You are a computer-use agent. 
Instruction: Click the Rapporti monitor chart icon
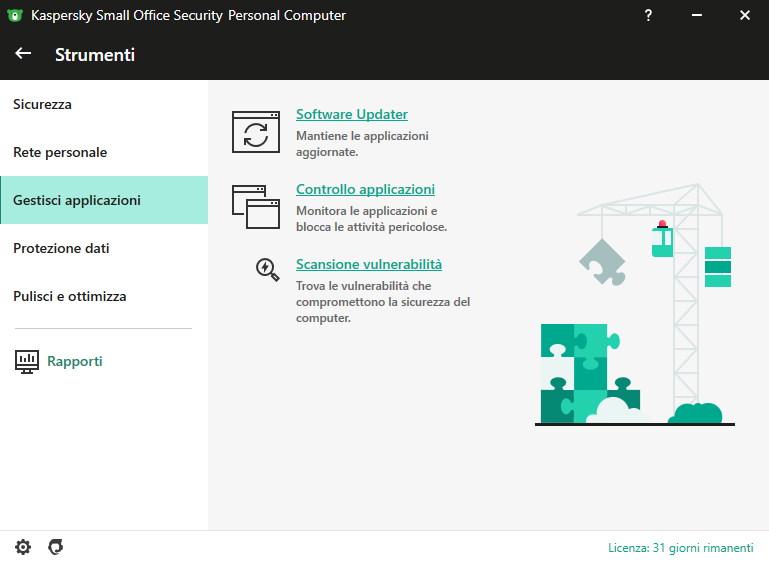pyautogui.click(x=26, y=361)
